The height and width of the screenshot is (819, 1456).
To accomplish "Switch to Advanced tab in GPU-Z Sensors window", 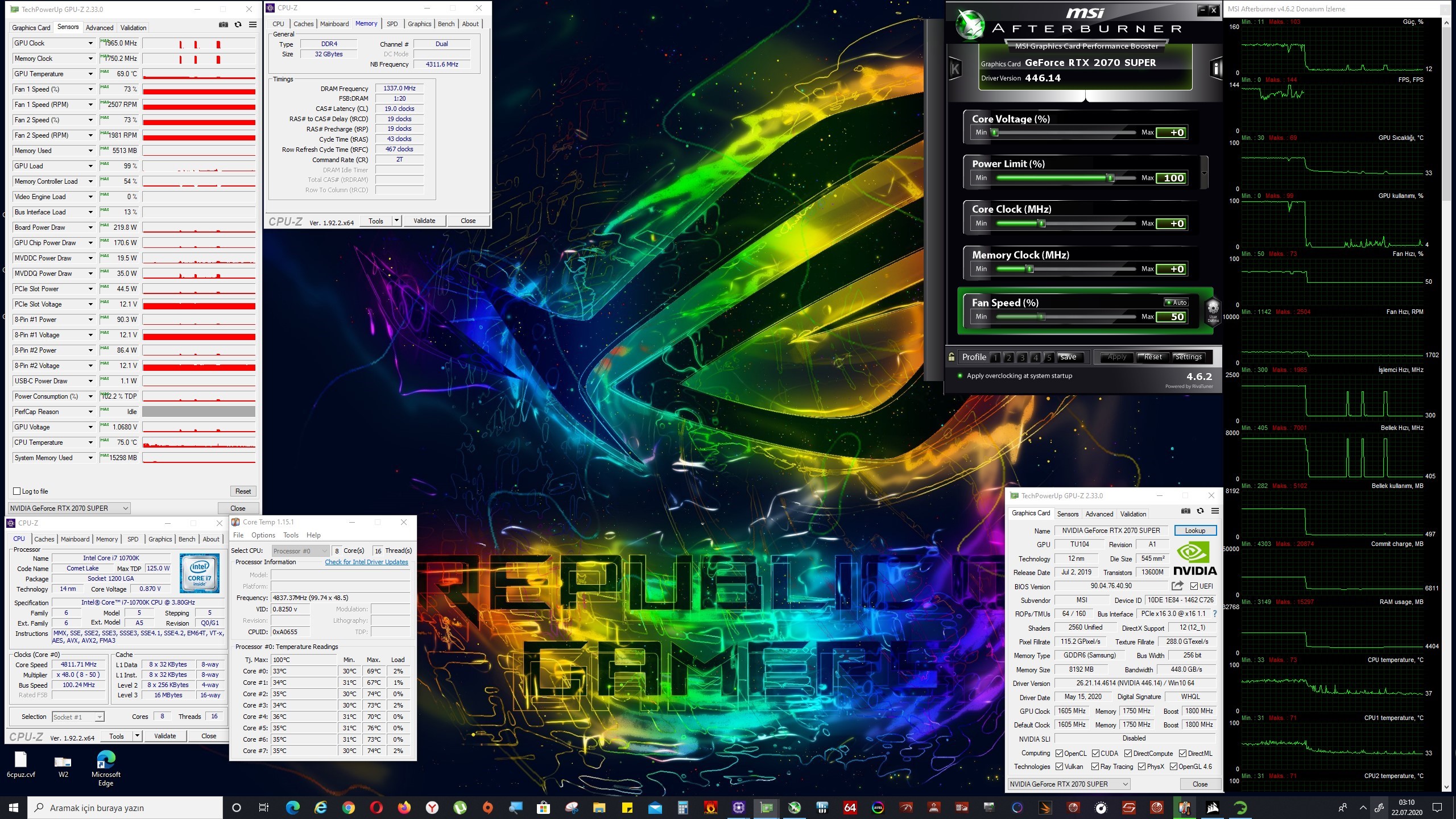I will coord(100,27).
